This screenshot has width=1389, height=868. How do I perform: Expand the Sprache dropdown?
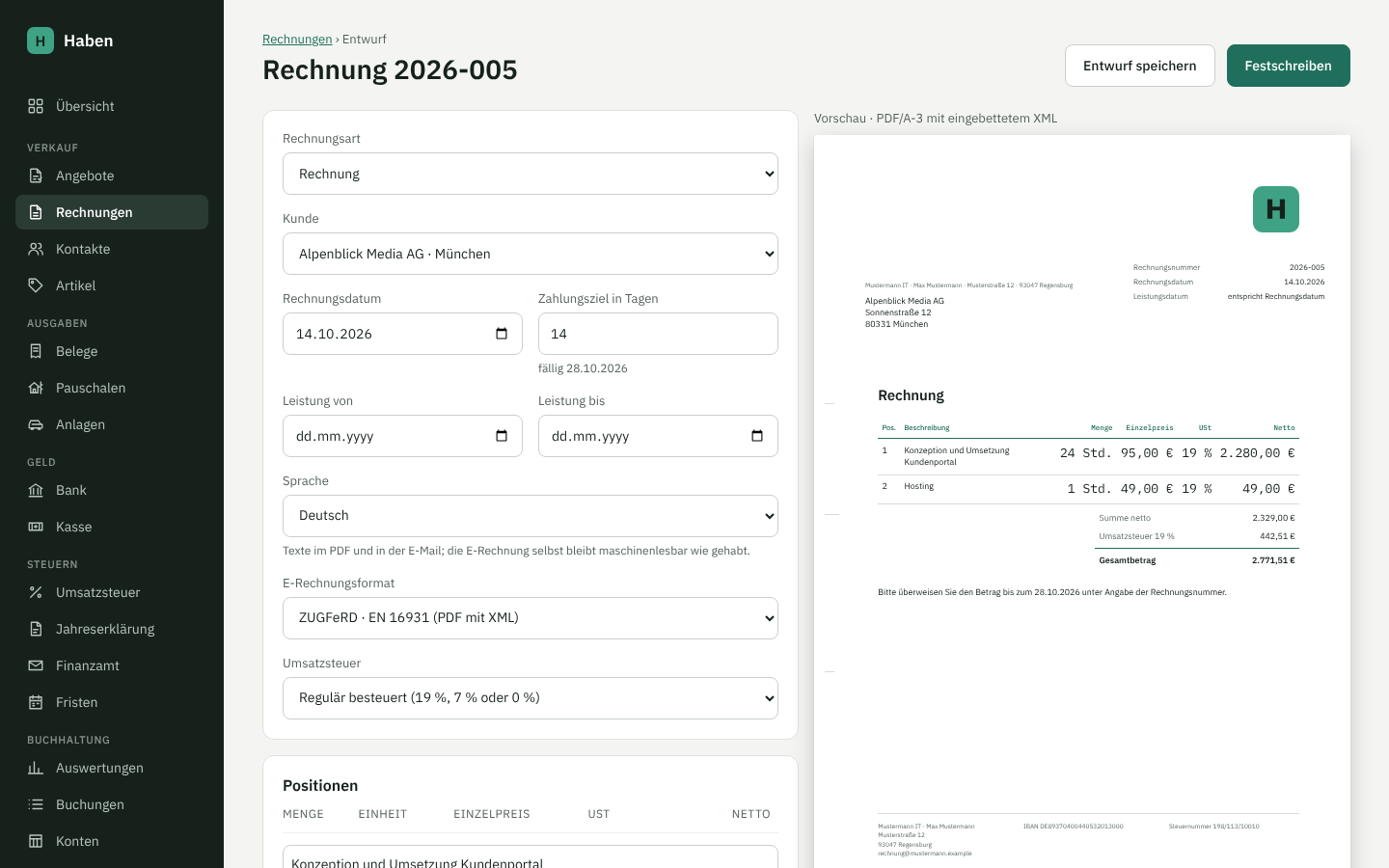click(x=531, y=516)
